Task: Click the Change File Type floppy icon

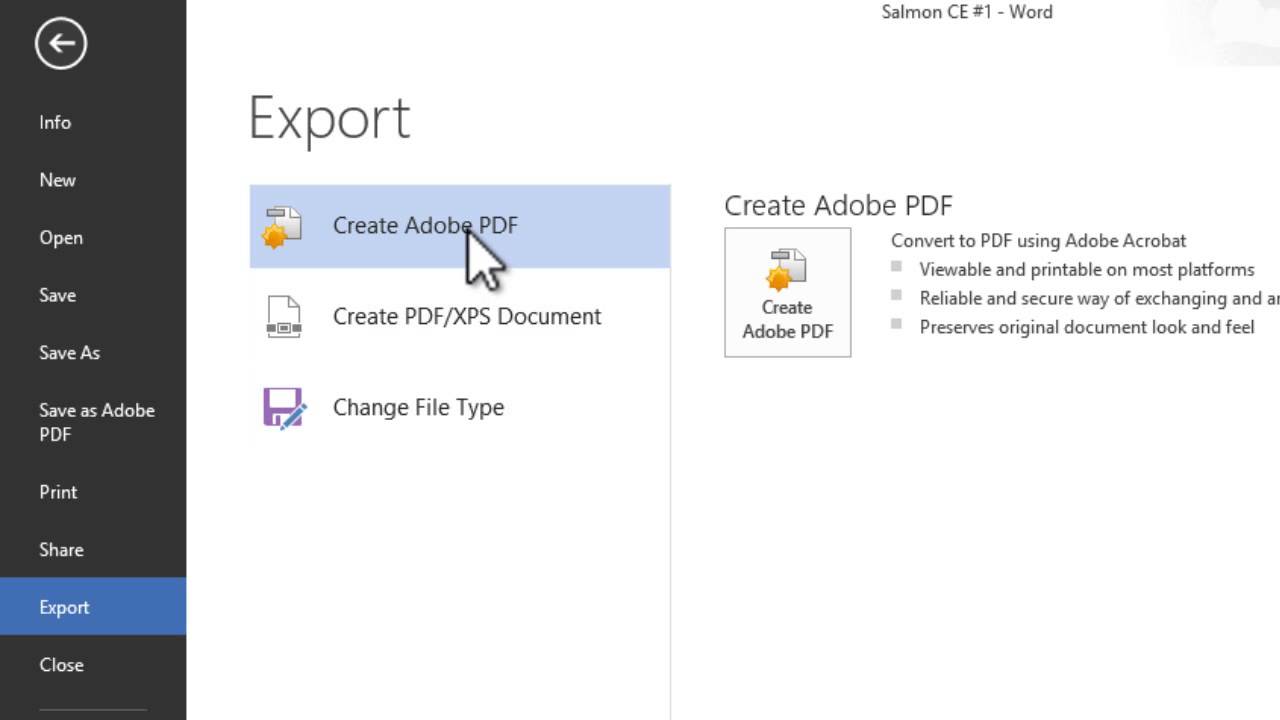Action: click(x=284, y=408)
